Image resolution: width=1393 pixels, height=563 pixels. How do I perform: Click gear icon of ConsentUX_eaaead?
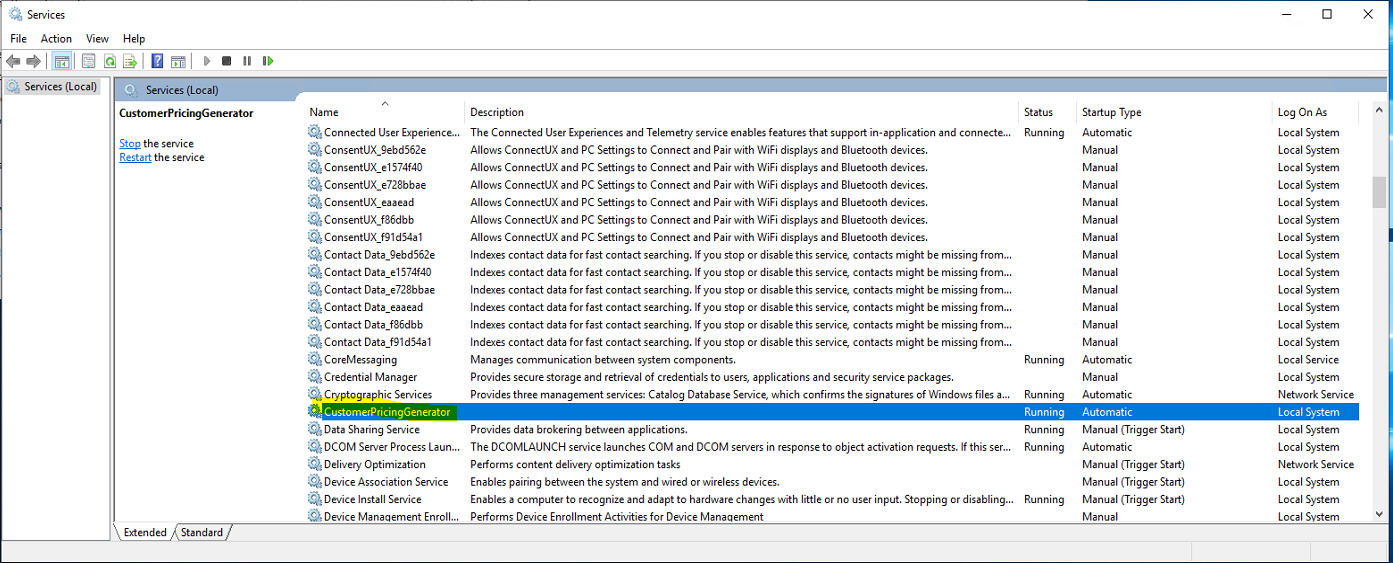click(x=315, y=202)
